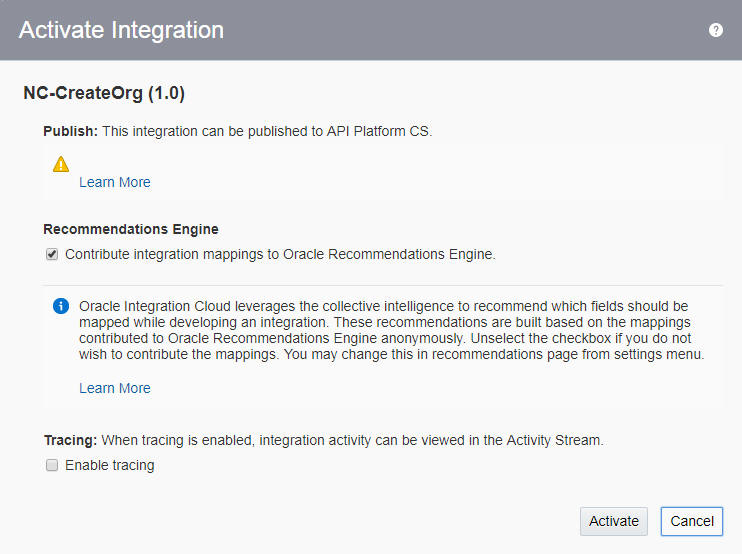
Task: Open Learn More link under Publish warning
Action: click(x=115, y=182)
